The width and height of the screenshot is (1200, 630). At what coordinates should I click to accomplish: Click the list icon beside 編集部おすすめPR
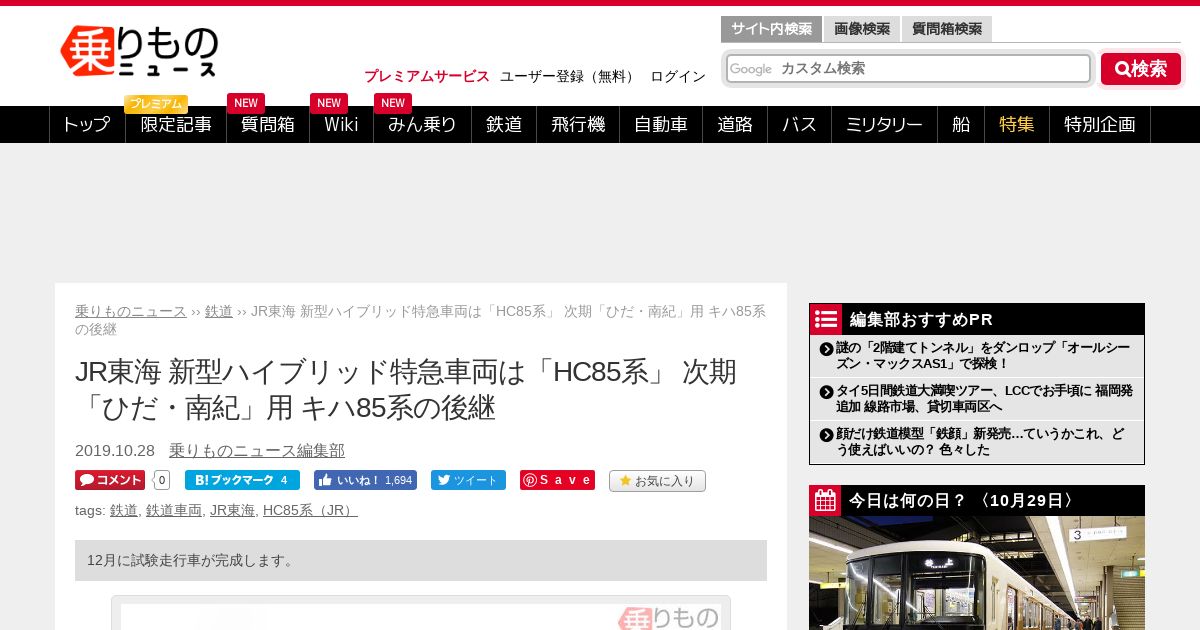tap(826, 319)
